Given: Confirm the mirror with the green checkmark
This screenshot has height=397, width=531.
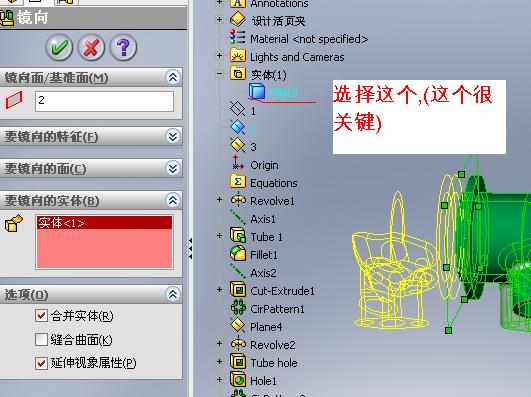Looking at the screenshot, I should click(x=59, y=47).
